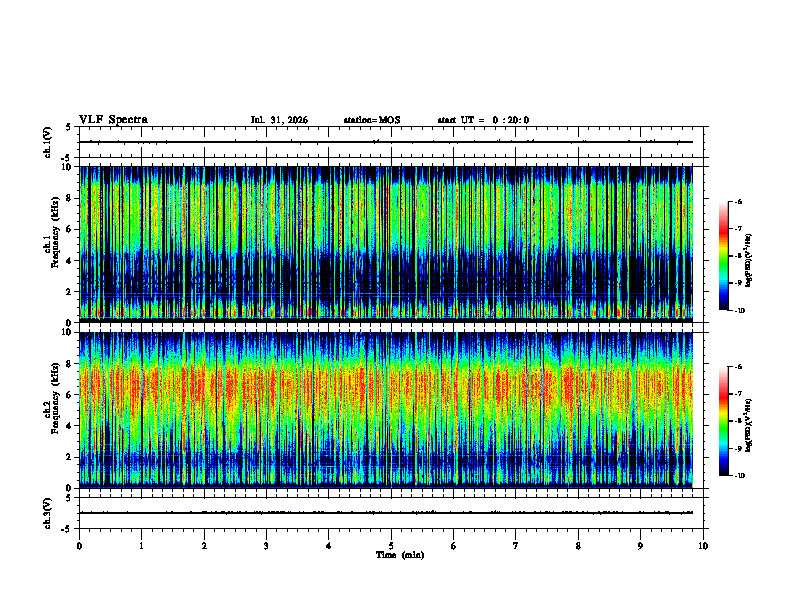Click the time axis tick label "1"

141,546
